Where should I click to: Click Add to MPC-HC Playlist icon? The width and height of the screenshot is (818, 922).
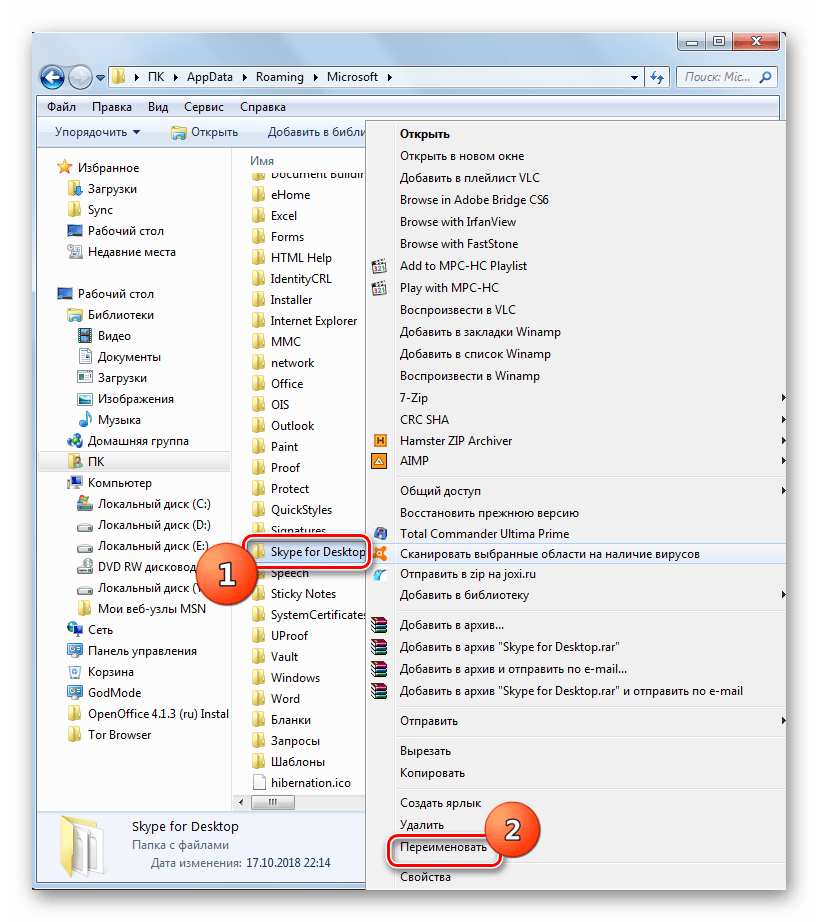(379, 266)
